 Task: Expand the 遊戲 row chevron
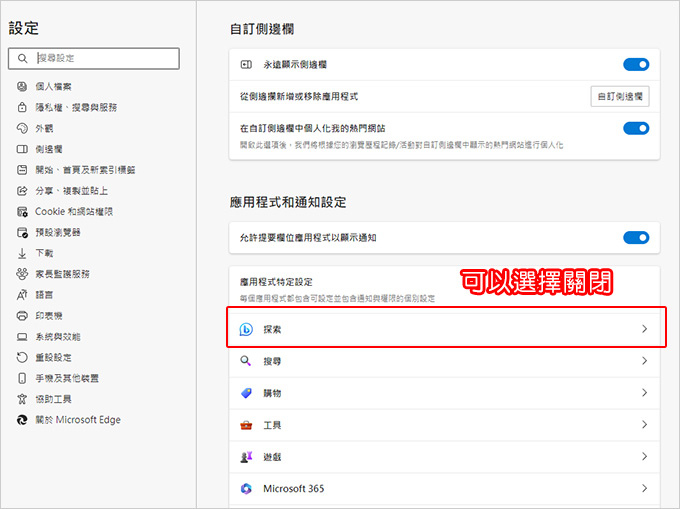tap(644, 457)
